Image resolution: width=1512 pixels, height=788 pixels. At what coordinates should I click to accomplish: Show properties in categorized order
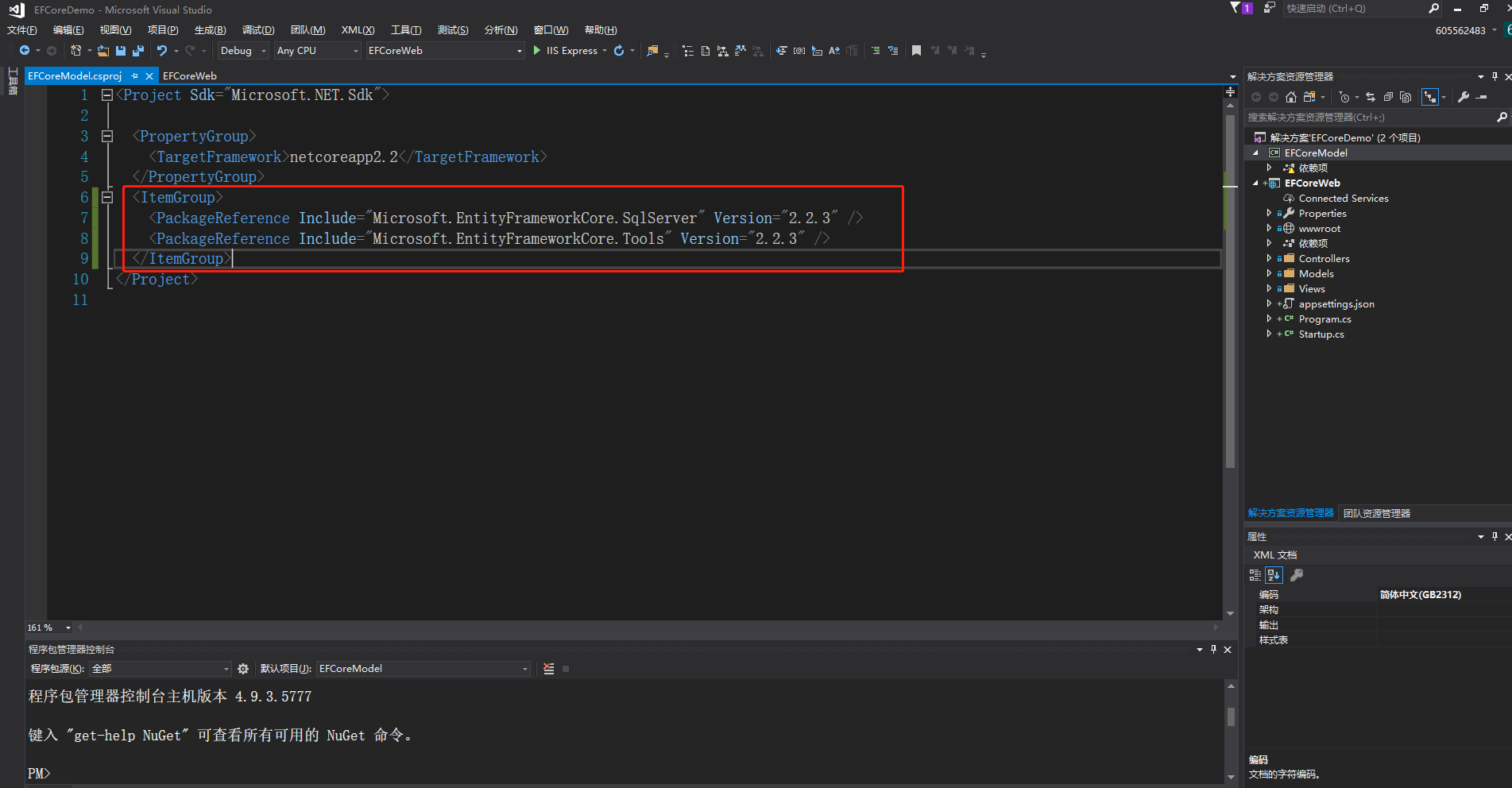pyautogui.click(x=1255, y=575)
